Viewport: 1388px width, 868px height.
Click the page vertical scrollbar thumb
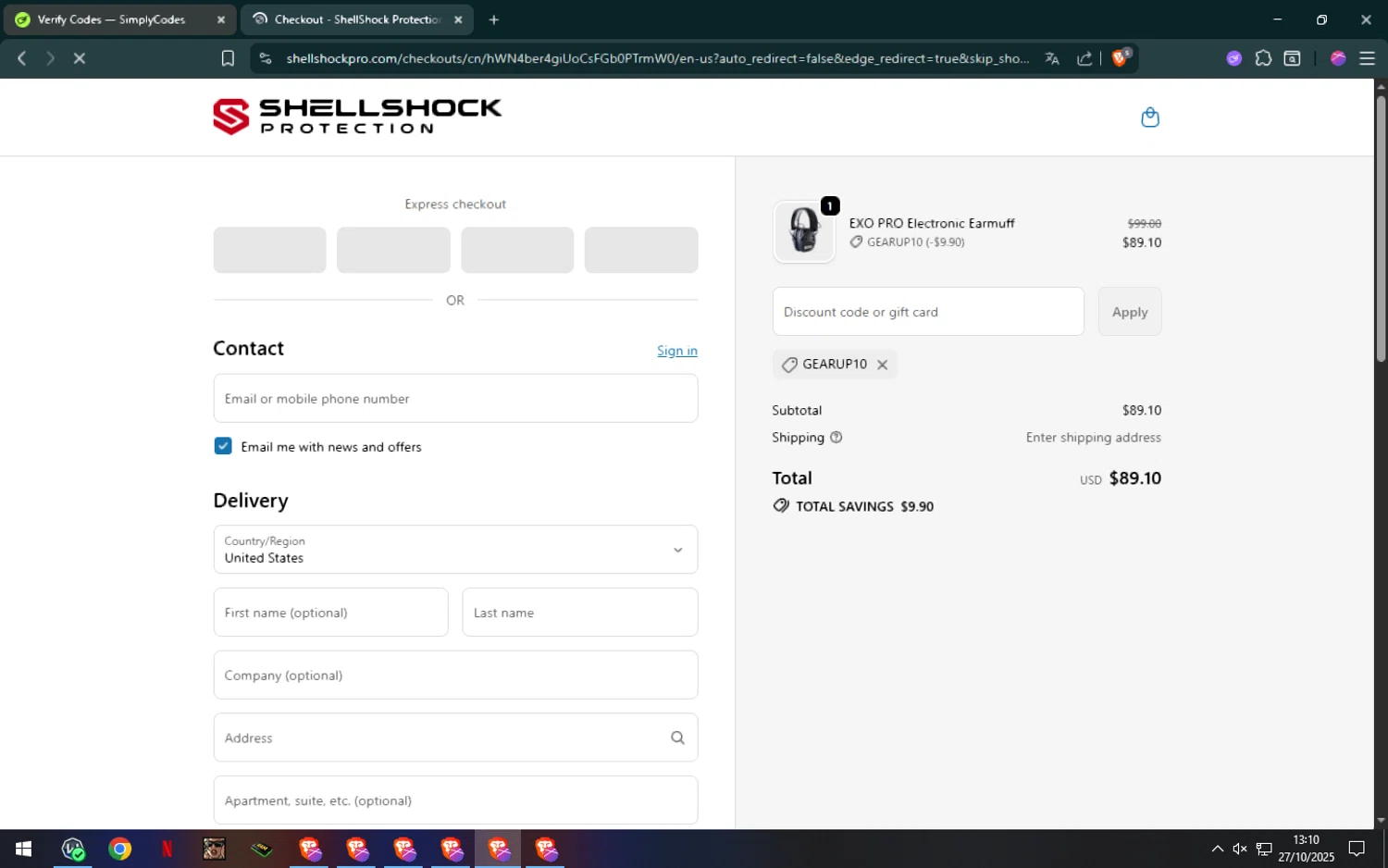coord(1381,228)
